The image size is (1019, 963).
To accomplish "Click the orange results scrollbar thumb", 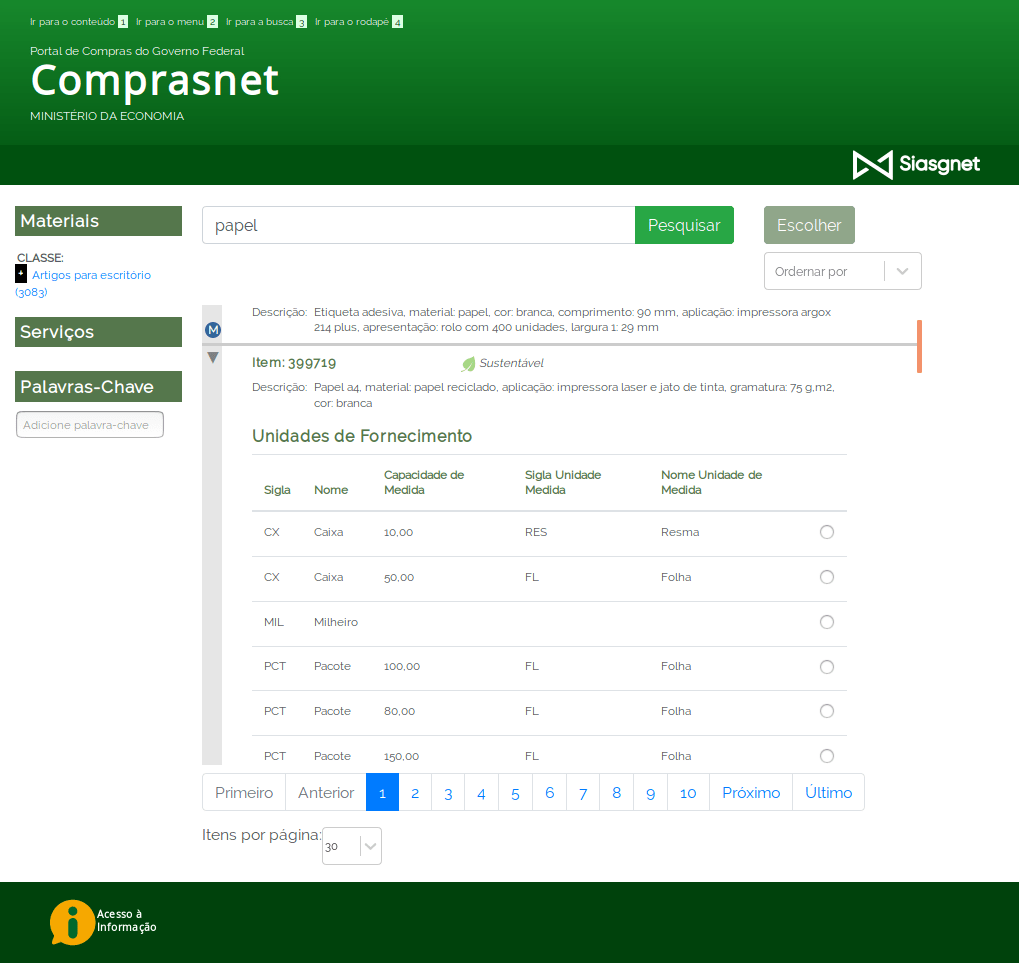I will tap(919, 346).
